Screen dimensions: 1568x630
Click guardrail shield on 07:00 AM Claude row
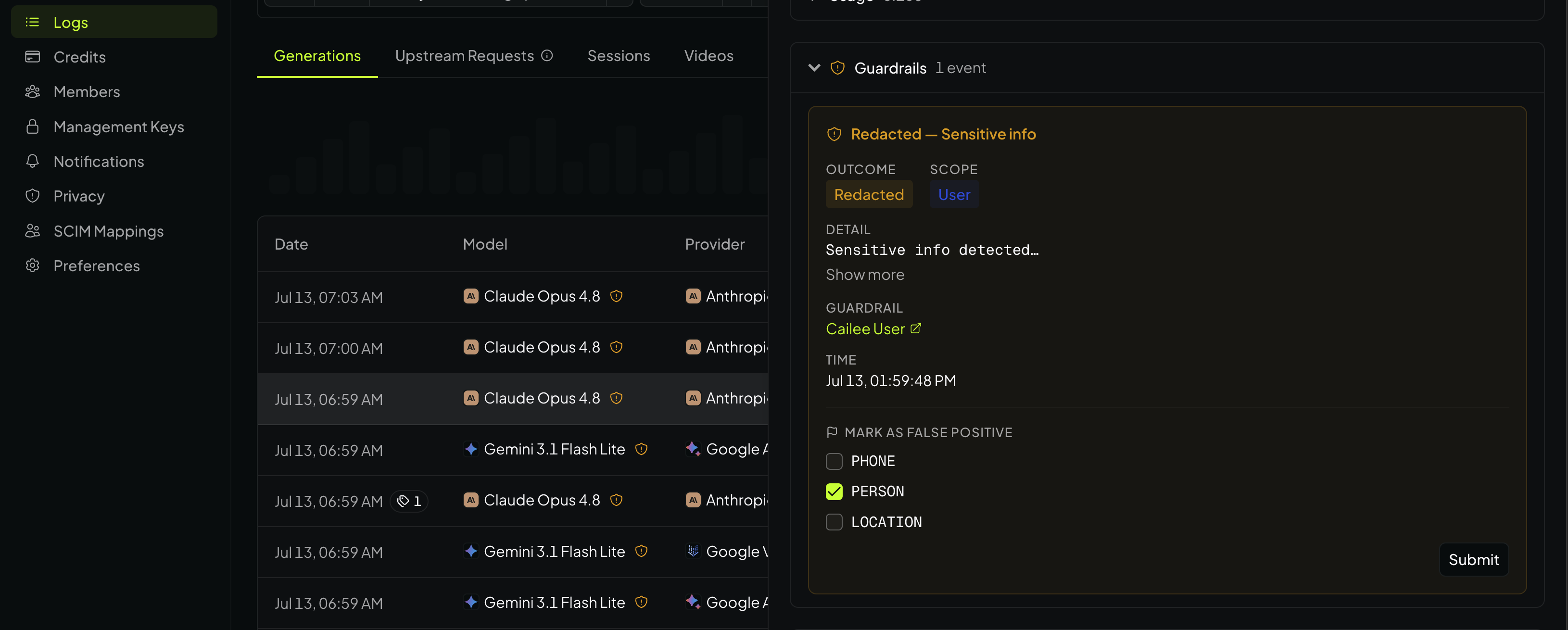pos(616,348)
